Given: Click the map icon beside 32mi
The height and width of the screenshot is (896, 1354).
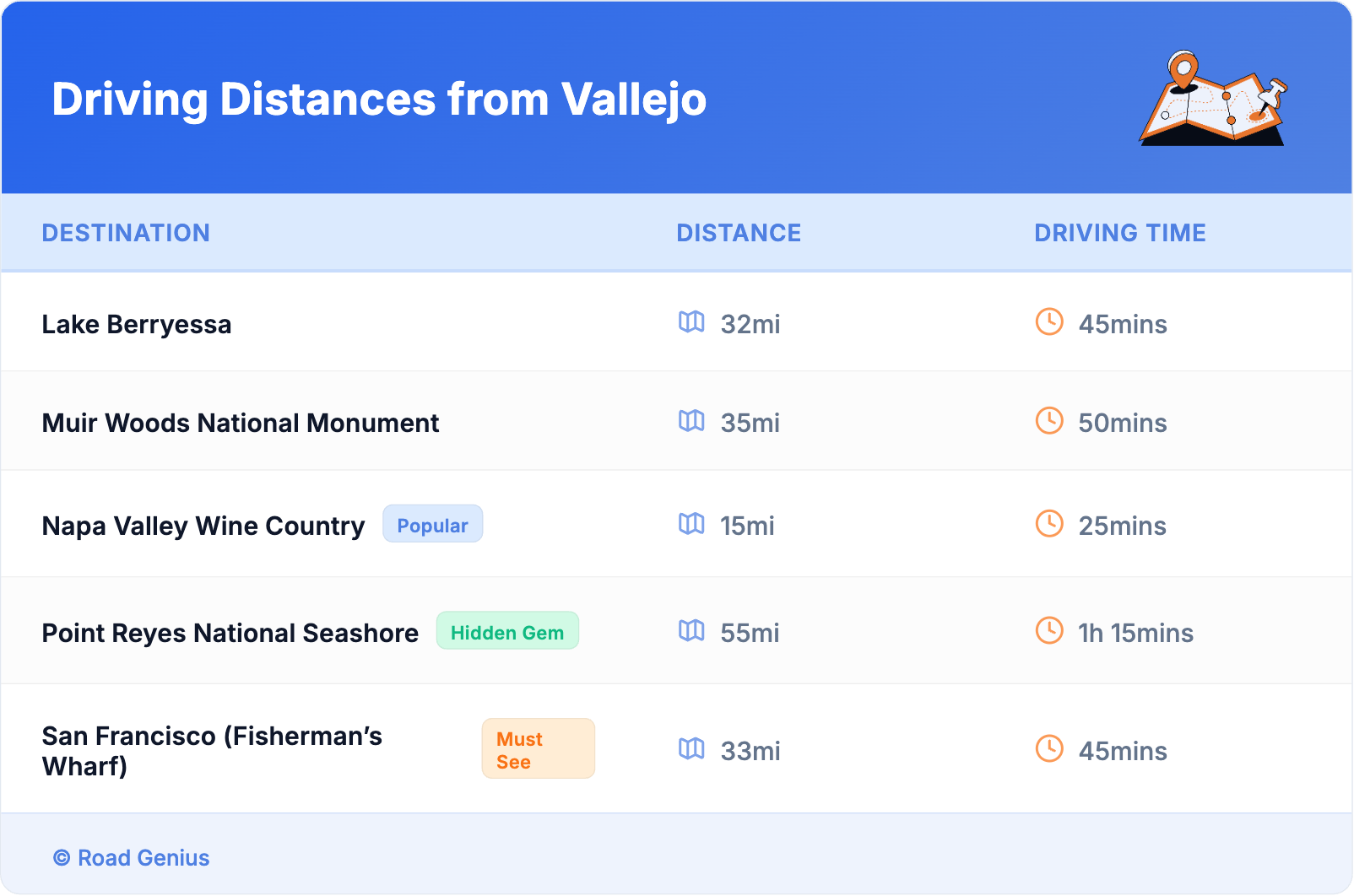Looking at the screenshot, I should tap(691, 322).
